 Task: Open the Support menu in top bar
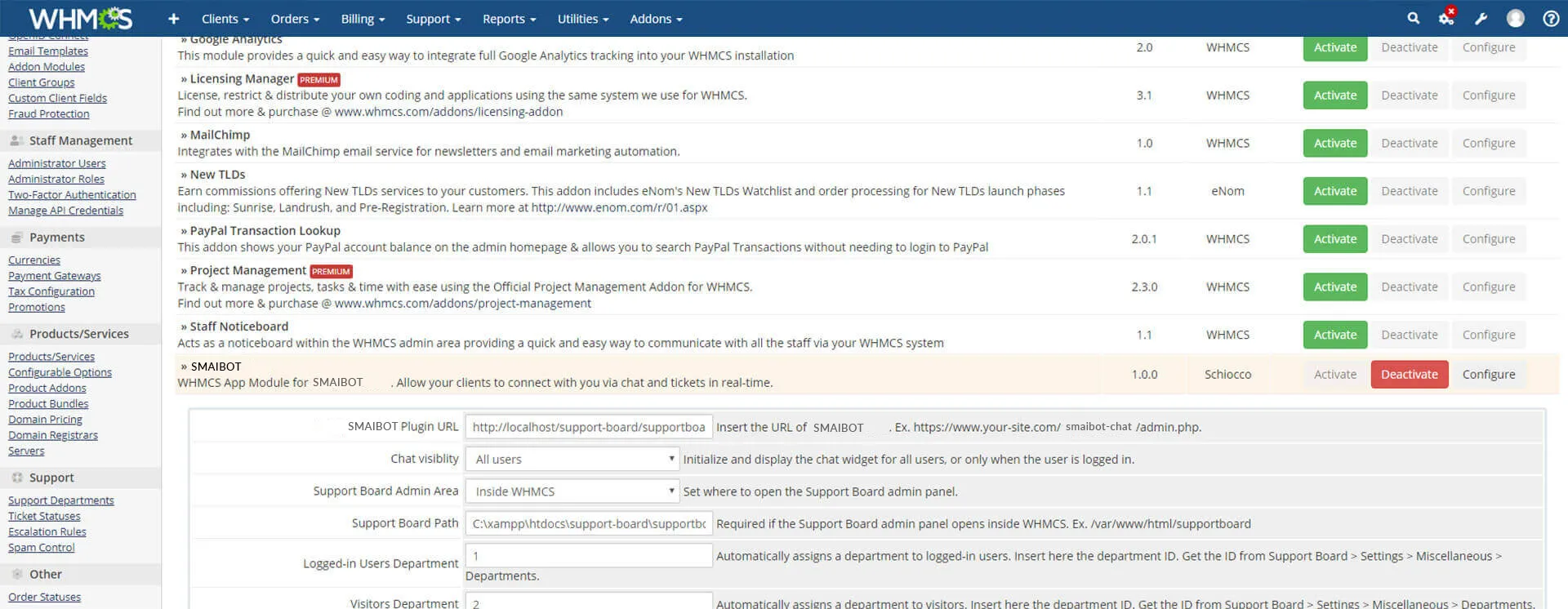(x=434, y=19)
